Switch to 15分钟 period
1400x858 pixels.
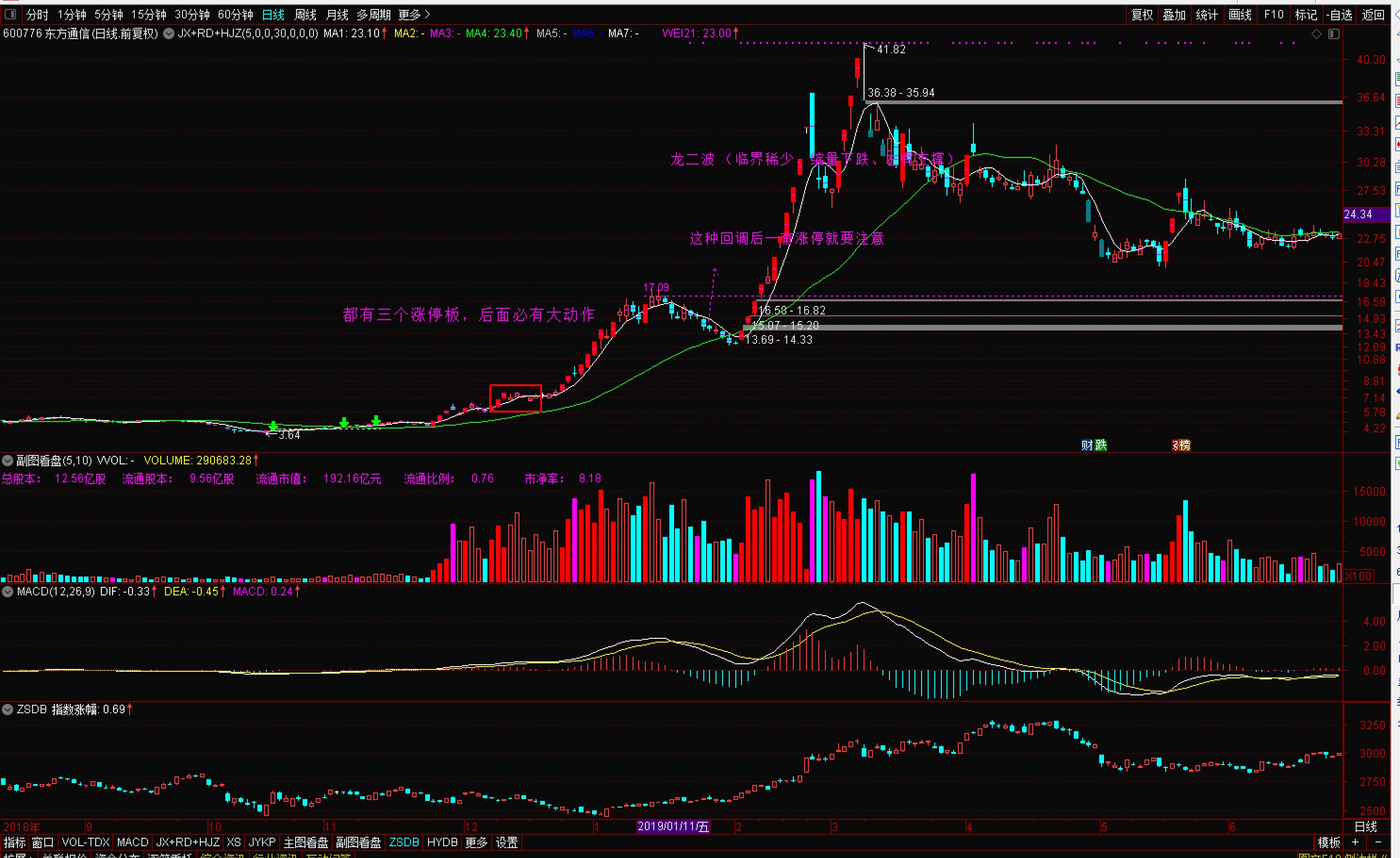point(149,15)
